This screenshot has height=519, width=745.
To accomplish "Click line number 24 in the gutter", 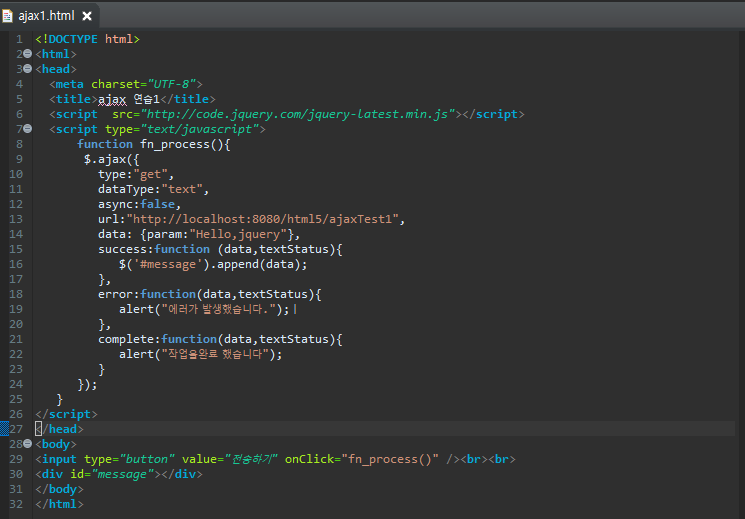I will coord(16,384).
